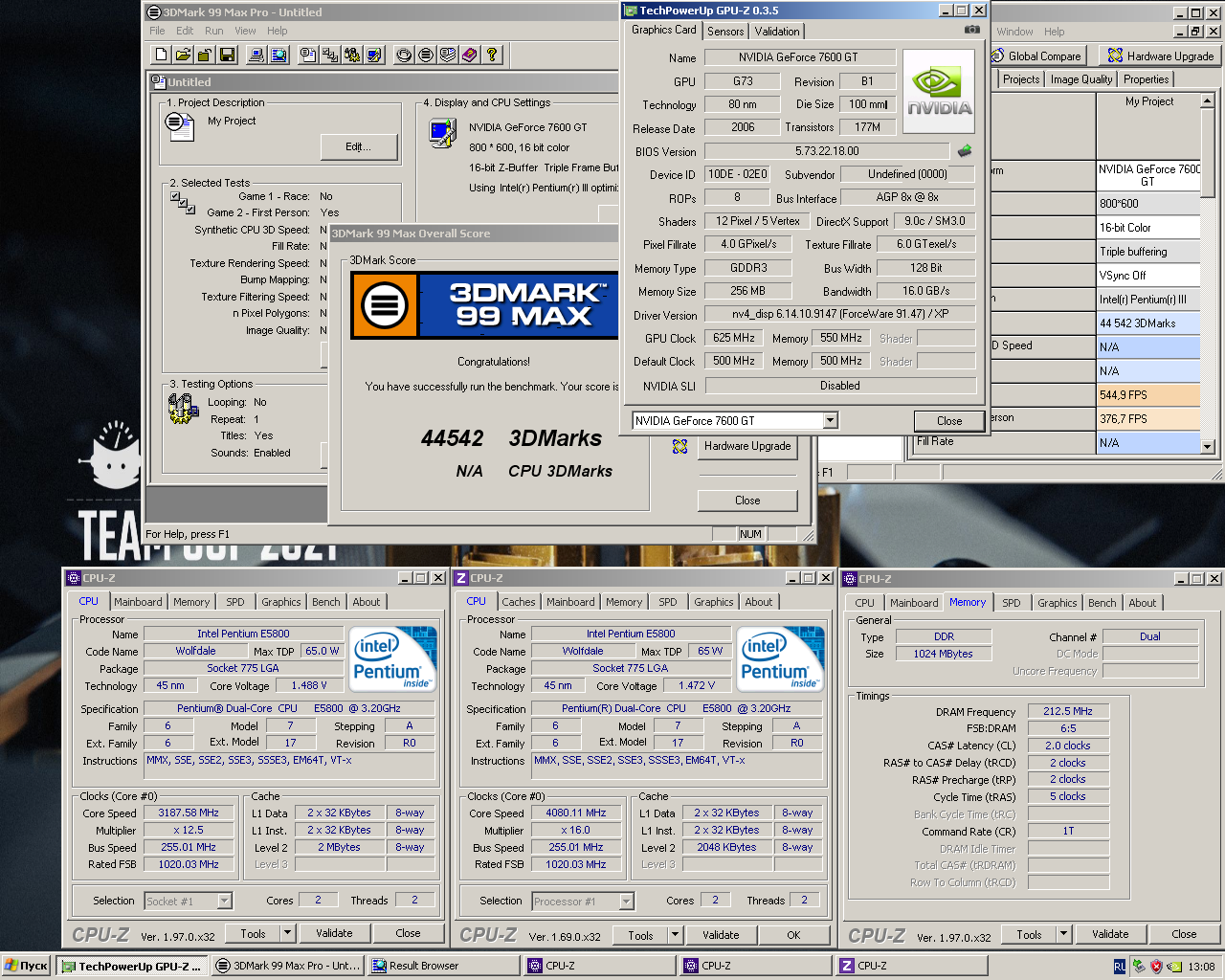The height and width of the screenshot is (980, 1225).
Task: Click Result Browser scrollbar up arrow
Action: tap(1208, 100)
